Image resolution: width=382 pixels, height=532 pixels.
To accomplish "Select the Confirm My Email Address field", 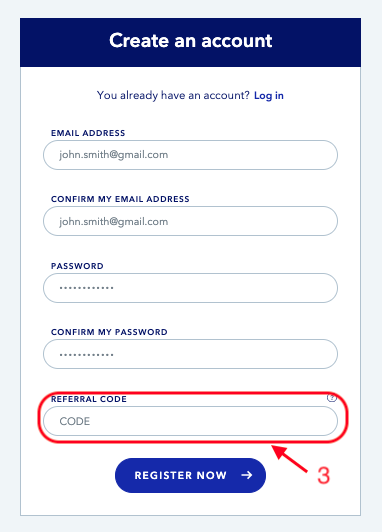I will 190,221.
